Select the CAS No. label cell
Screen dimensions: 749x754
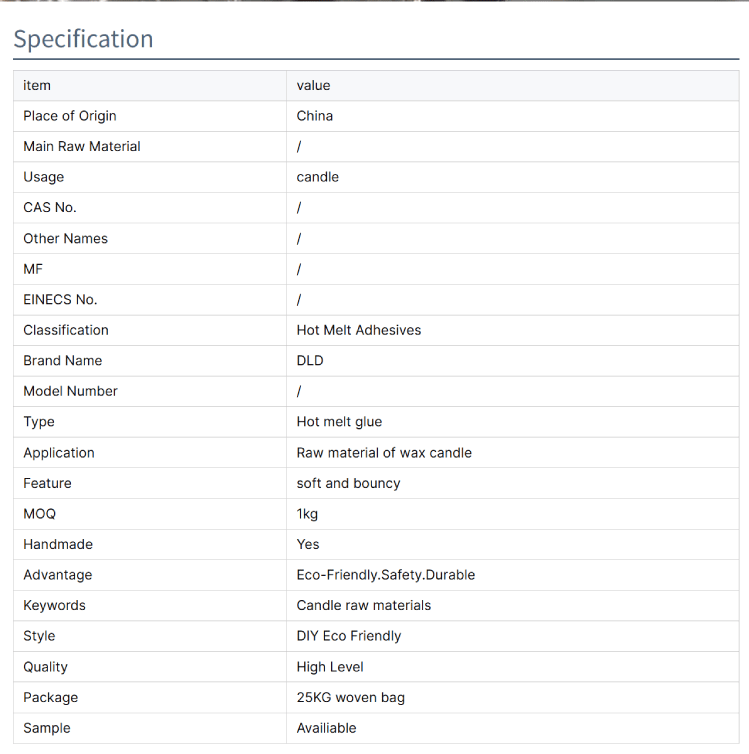50,207
